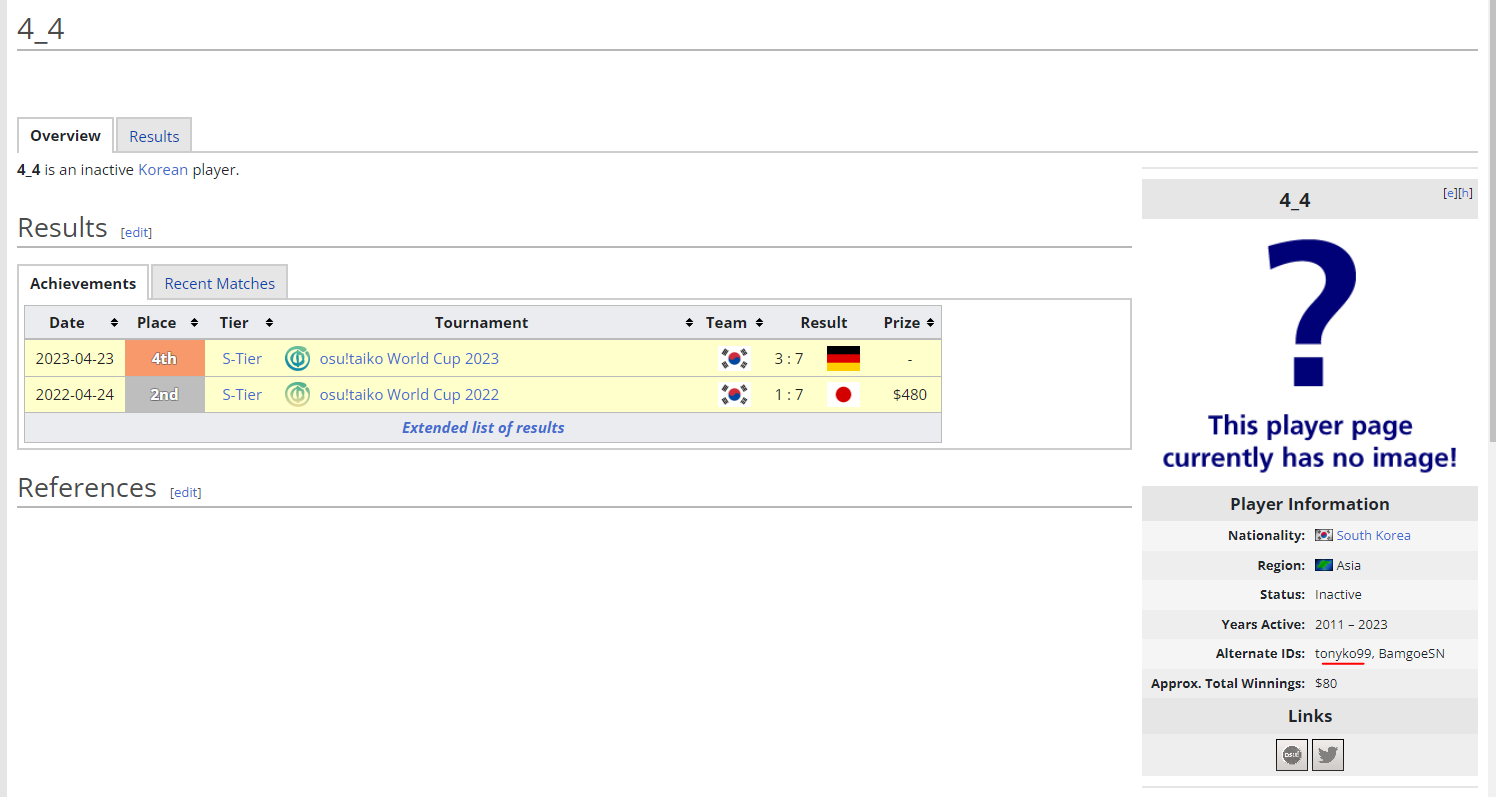Click the osu!taiko World Cup 2022 logo icon
The image size is (1496, 797).
297,395
